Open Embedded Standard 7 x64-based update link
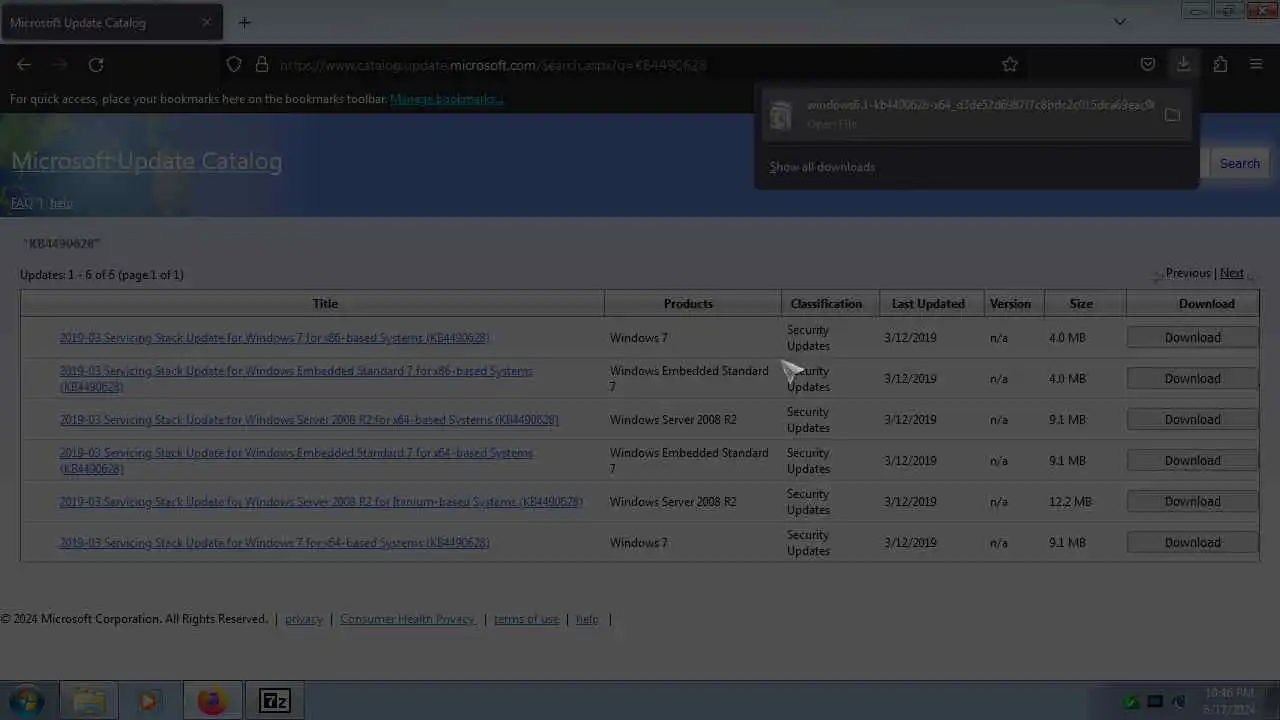Viewport: 1280px width, 720px height. coord(296,461)
